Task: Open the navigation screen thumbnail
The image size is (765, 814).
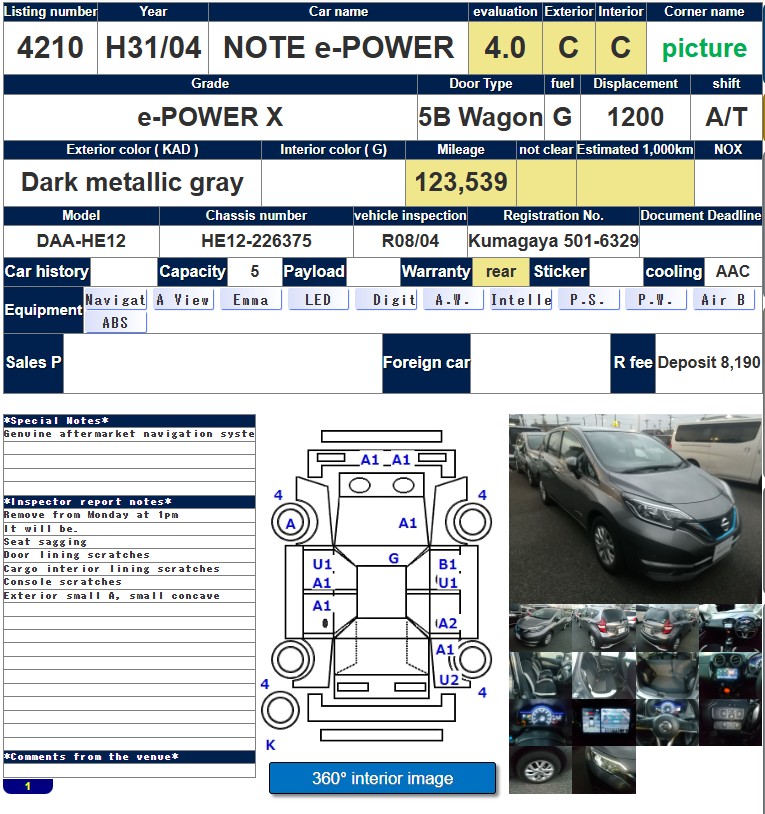Action: (604, 723)
